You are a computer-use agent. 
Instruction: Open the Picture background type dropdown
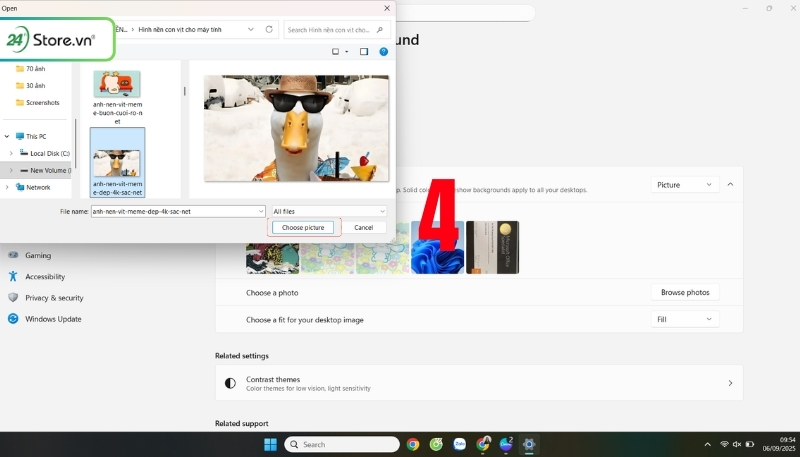(685, 185)
